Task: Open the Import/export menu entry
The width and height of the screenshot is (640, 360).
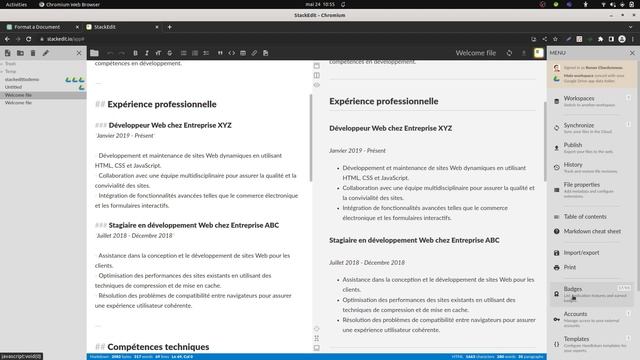Action: (592, 253)
